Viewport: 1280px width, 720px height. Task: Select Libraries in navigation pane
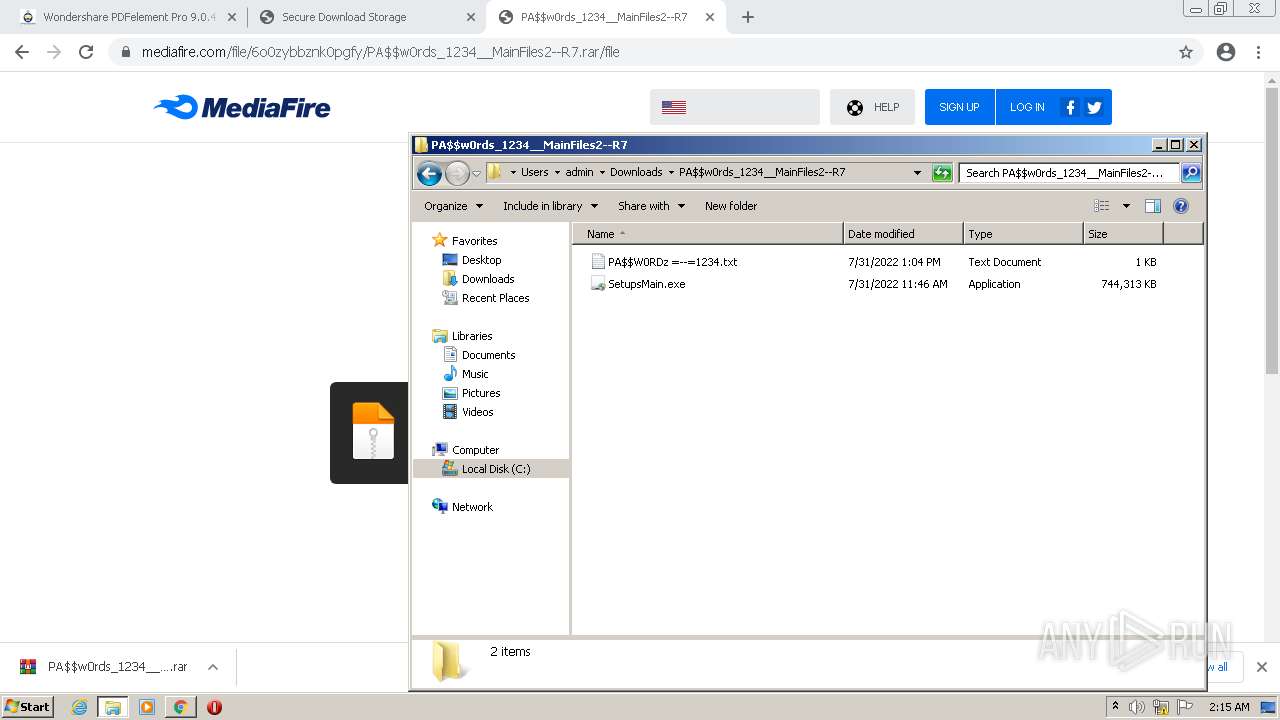pyautogui.click(x=463, y=336)
